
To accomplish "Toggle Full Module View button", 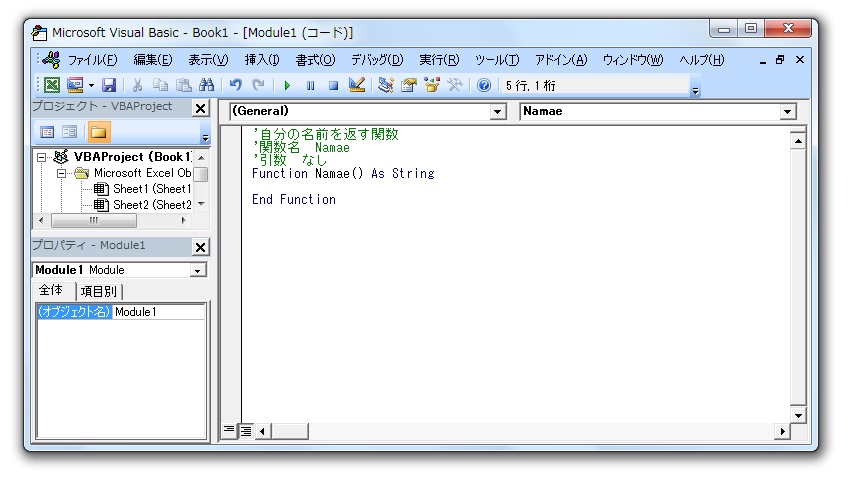I will (x=246, y=431).
